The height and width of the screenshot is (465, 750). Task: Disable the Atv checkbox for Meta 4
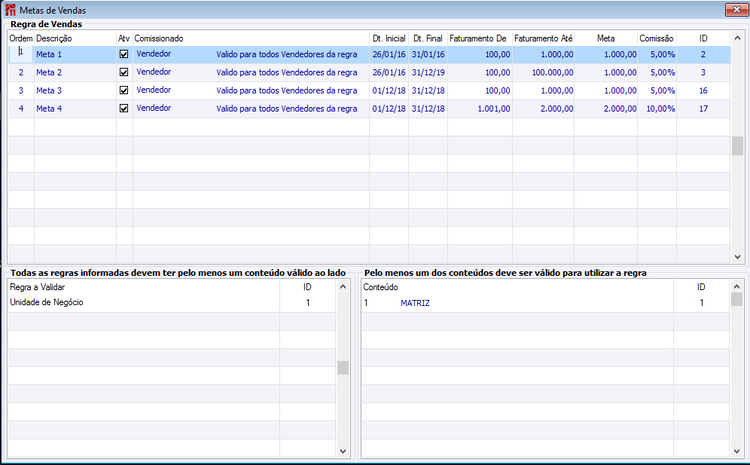124,109
